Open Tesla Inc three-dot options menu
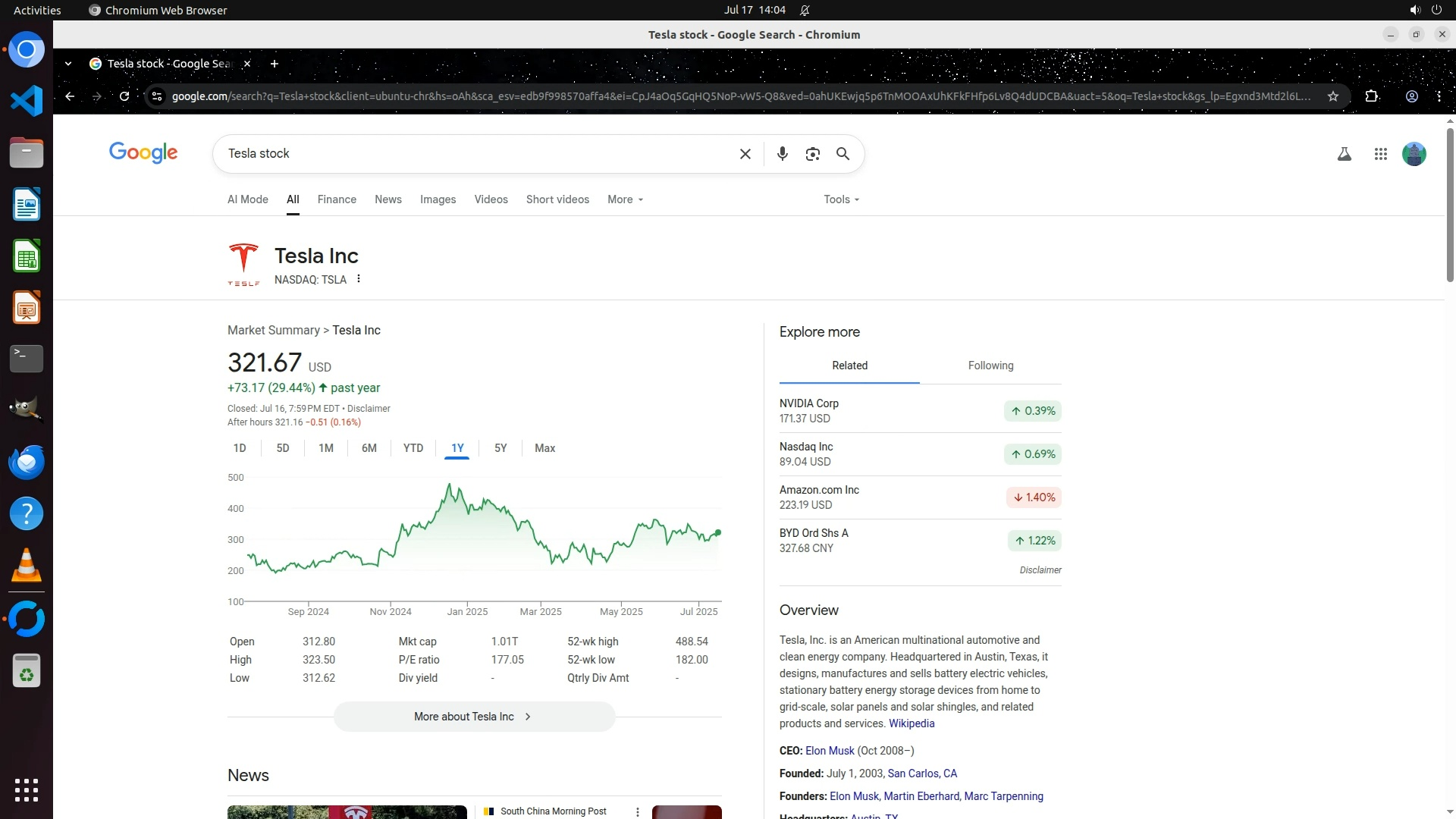Image resolution: width=1456 pixels, height=819 pixels. tap(359, 279)
